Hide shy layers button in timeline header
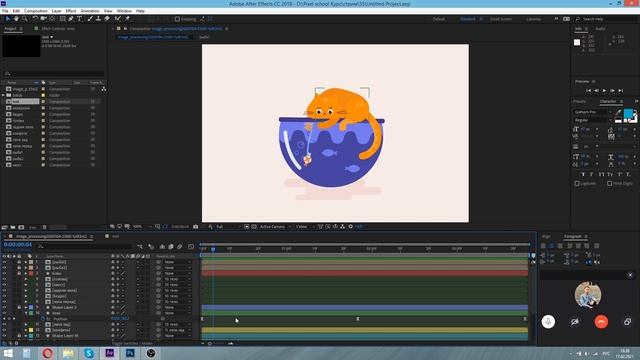The image size is (640, 360). click(162, 247)
